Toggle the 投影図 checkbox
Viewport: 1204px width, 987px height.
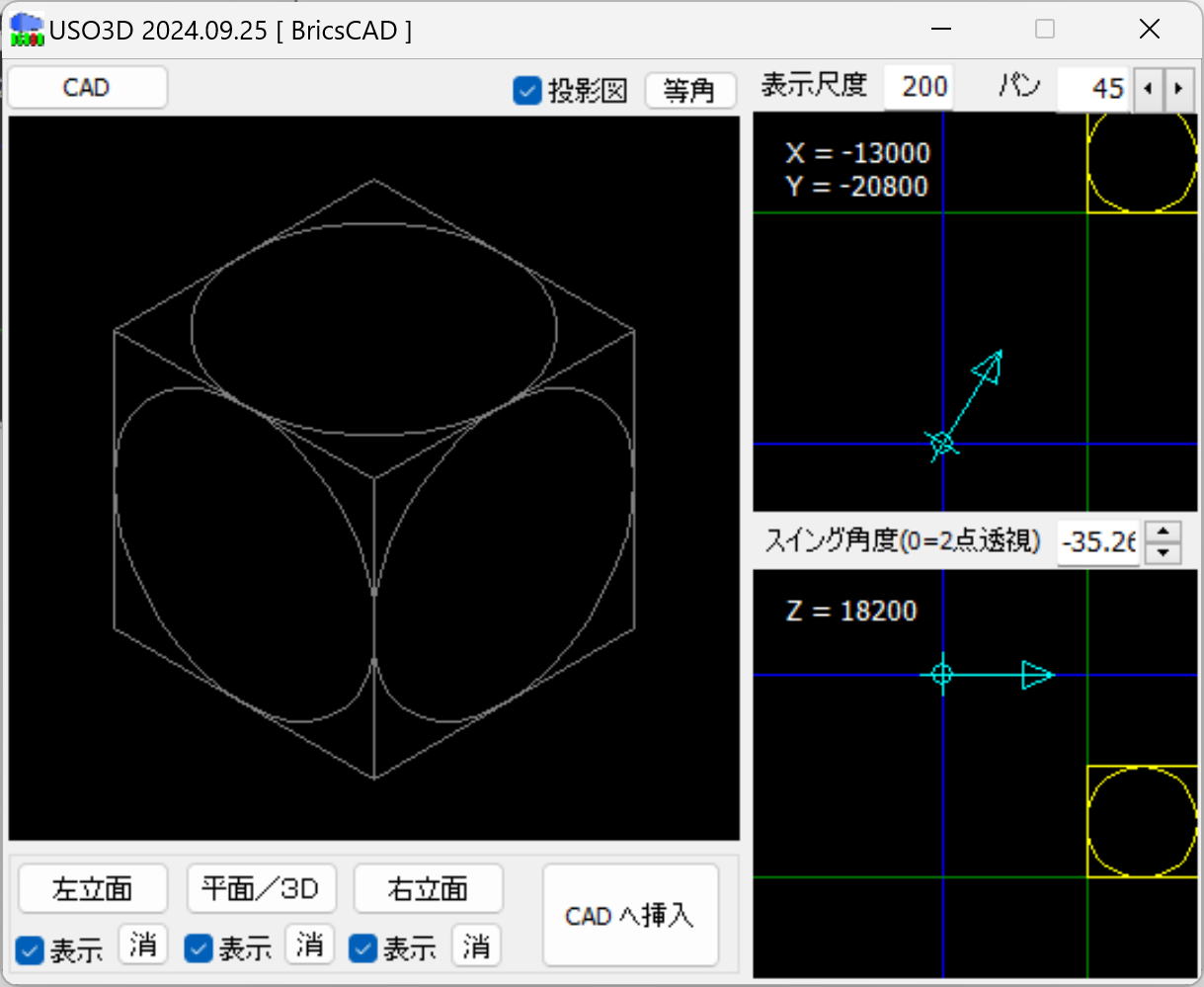527,91
